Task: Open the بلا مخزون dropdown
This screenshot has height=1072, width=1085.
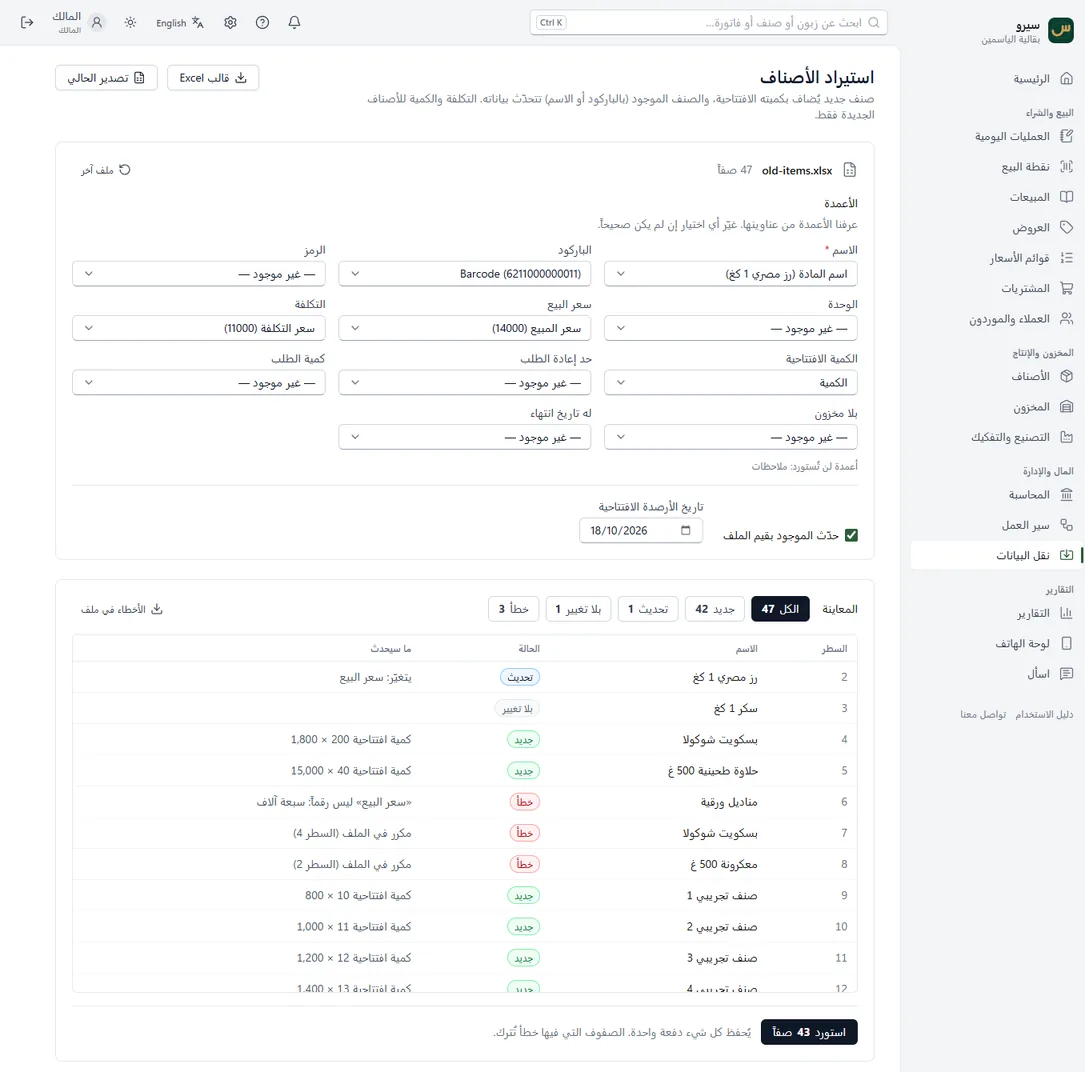Action: 731,437
